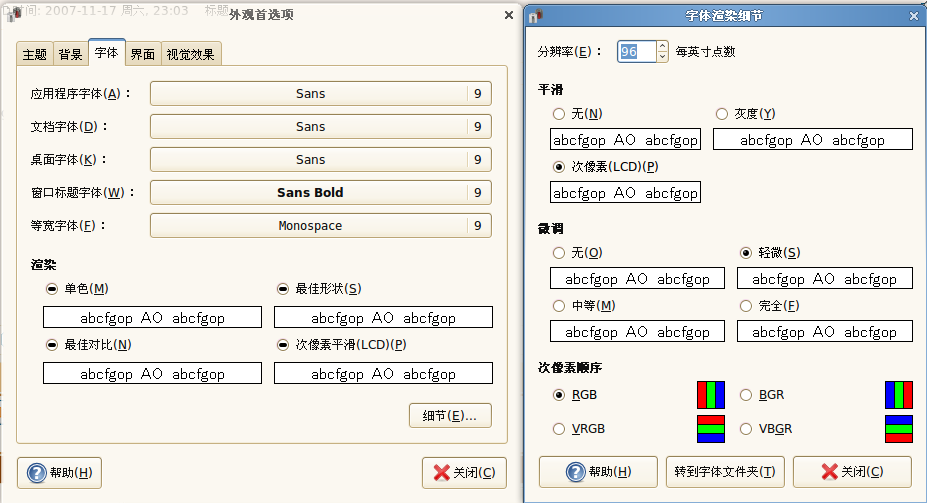Click the VRGB vertical stripes color icon

click(x=711, y=429)
